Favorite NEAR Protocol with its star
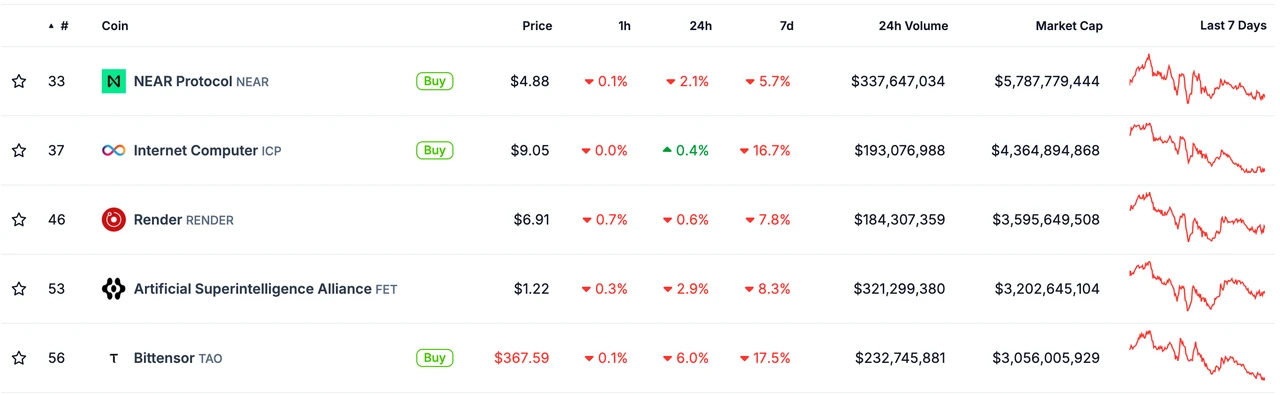 pos(19,81)
